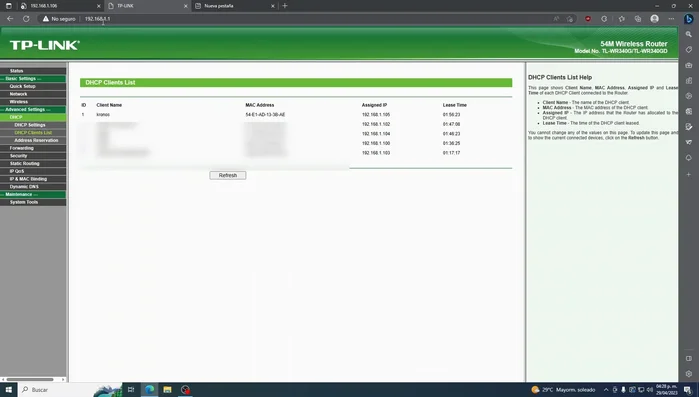The image size is (699, 397).
Task: Open Microsoft Edge from the taskbar
Action: click(149, 390)
